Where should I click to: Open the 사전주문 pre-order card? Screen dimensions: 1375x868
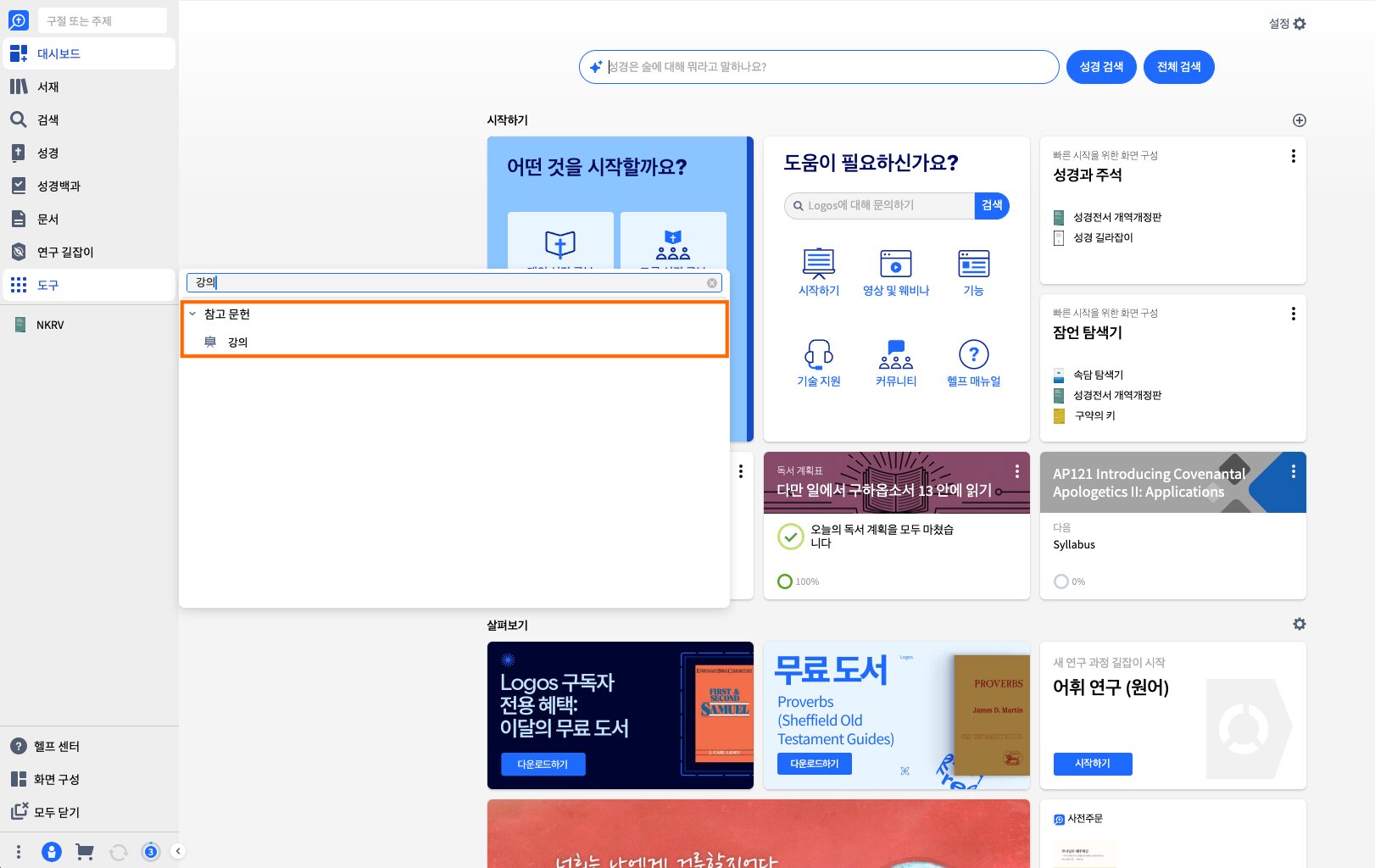1172,834
